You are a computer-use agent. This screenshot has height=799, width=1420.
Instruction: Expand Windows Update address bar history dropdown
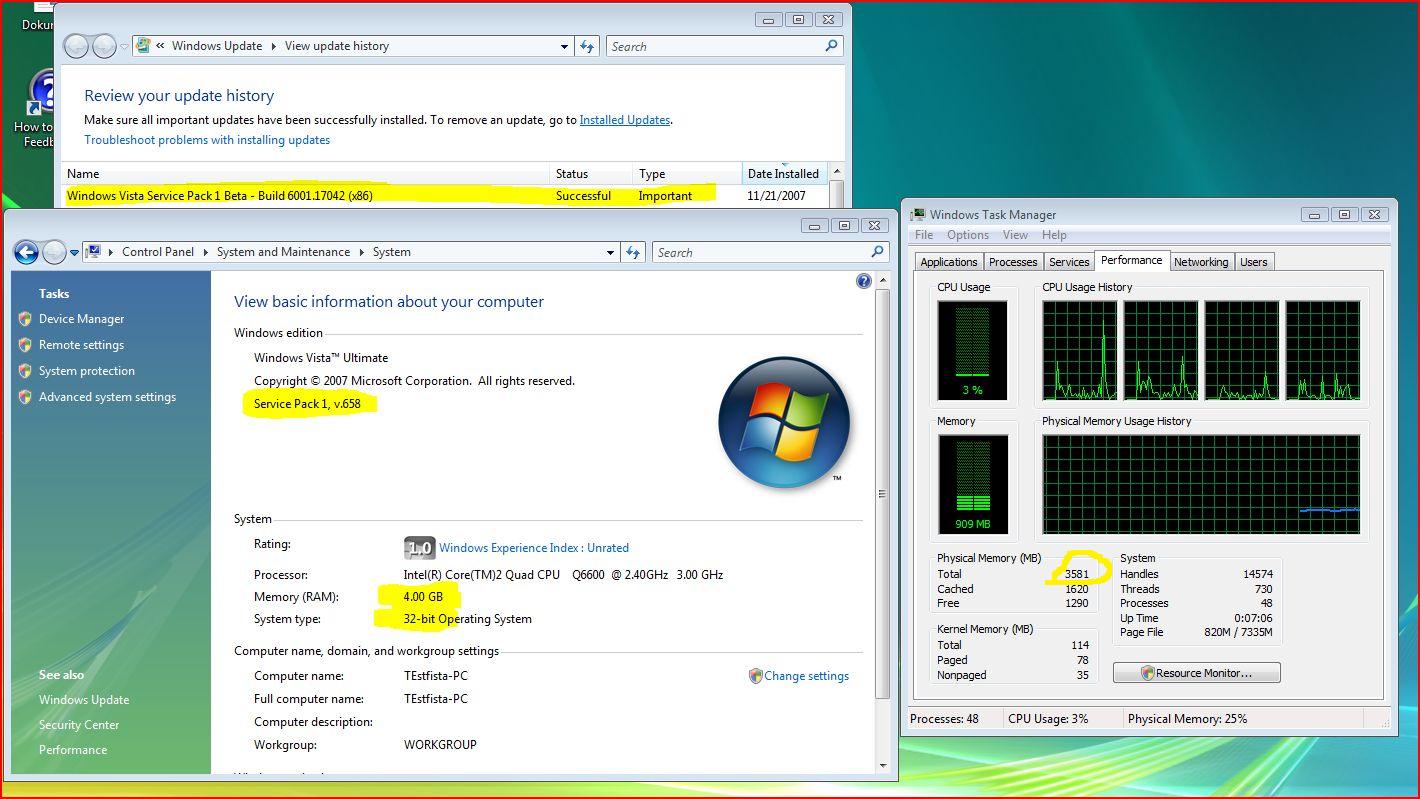coord(564,46)
